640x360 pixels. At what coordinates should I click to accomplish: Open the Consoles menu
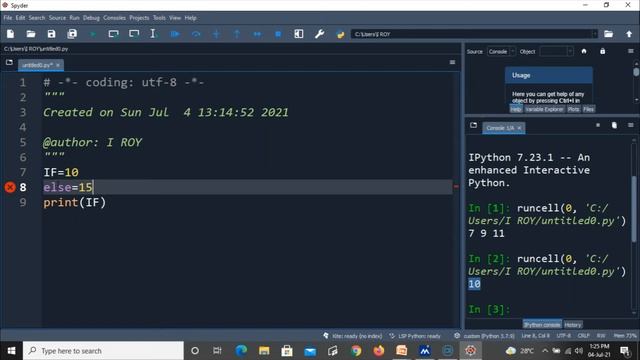coord(115,18)
